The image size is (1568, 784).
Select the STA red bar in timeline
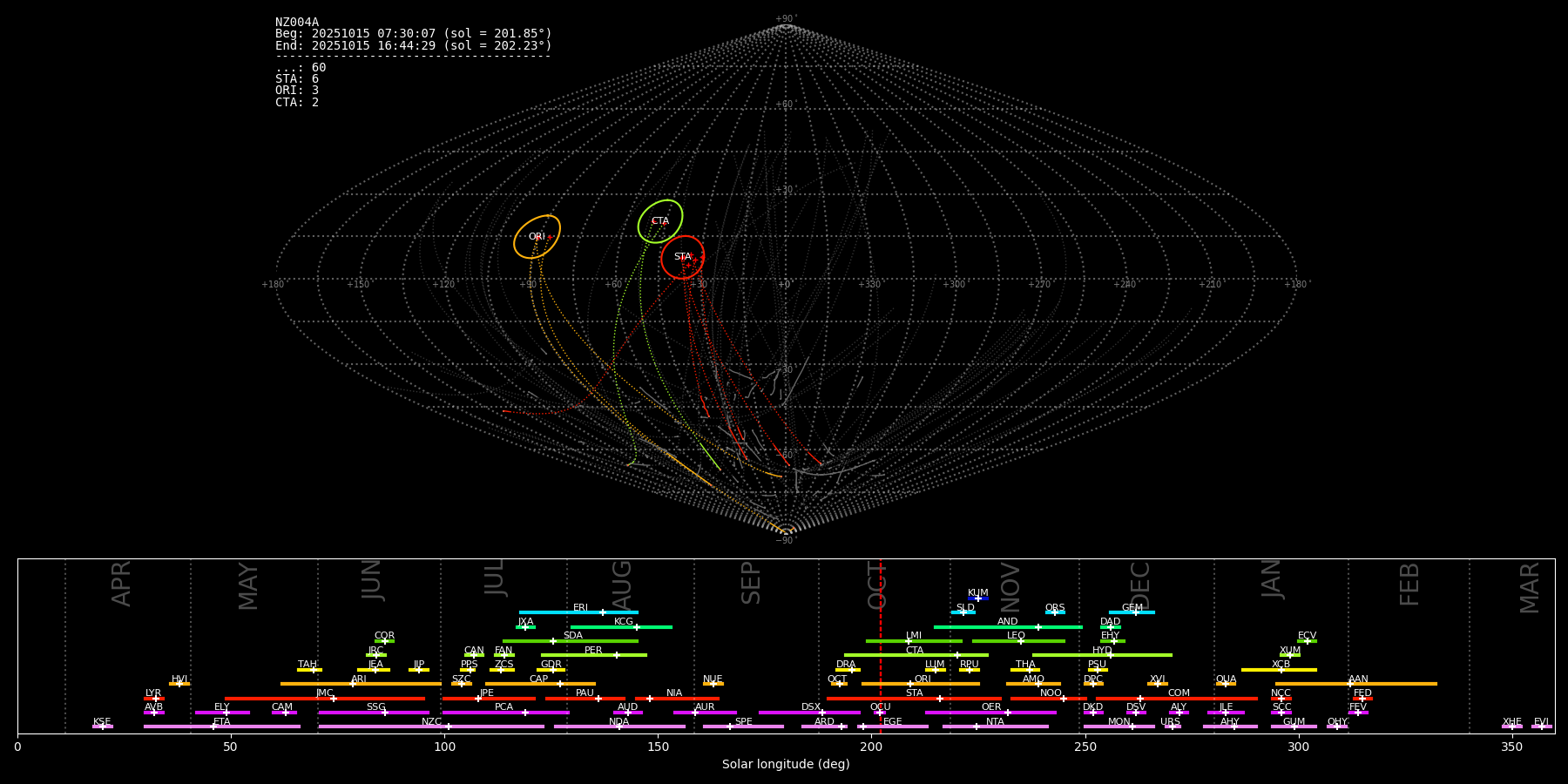point(915,698)
